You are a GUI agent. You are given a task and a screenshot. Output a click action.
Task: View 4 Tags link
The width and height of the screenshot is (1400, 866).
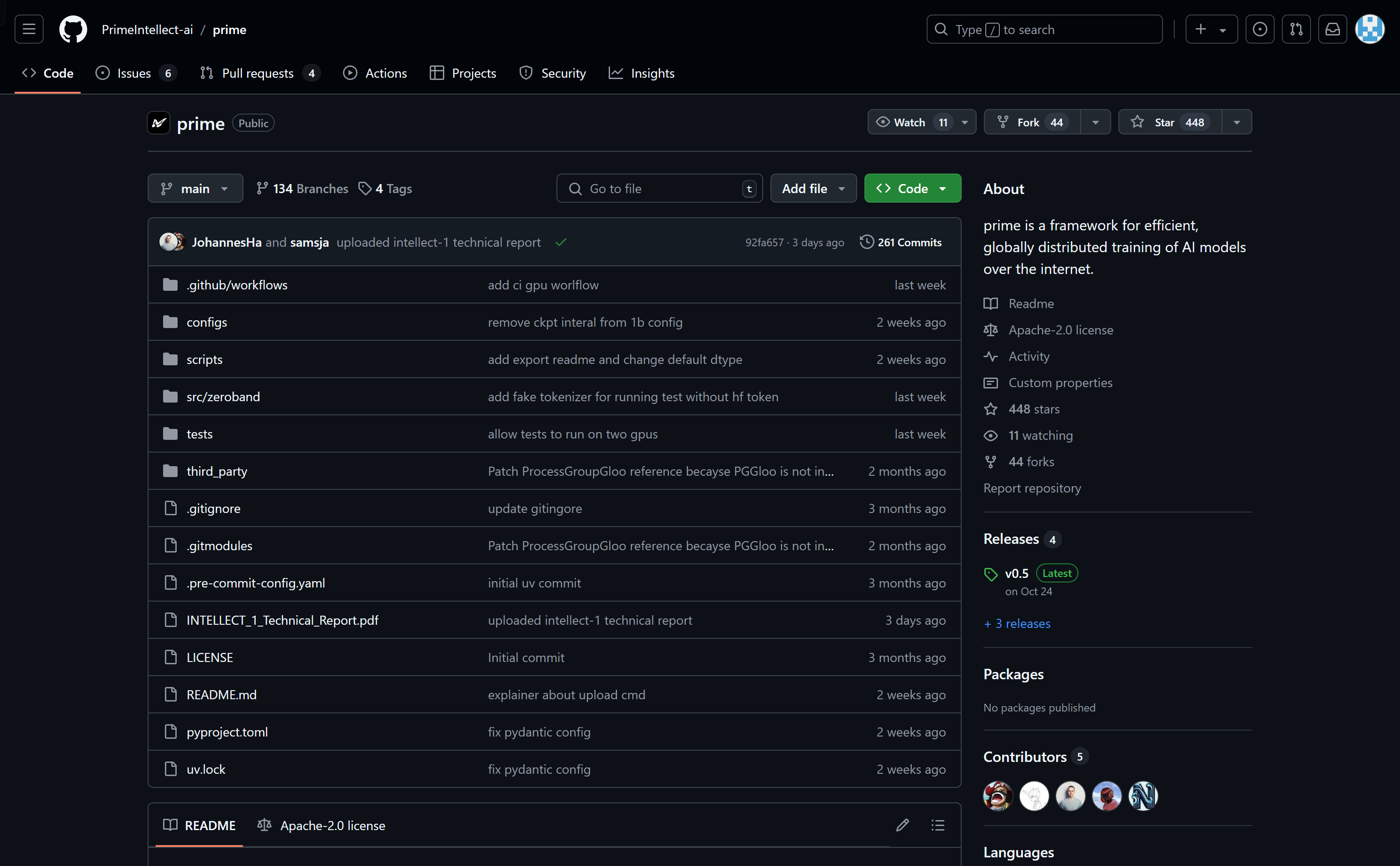(x=385, y=189)
